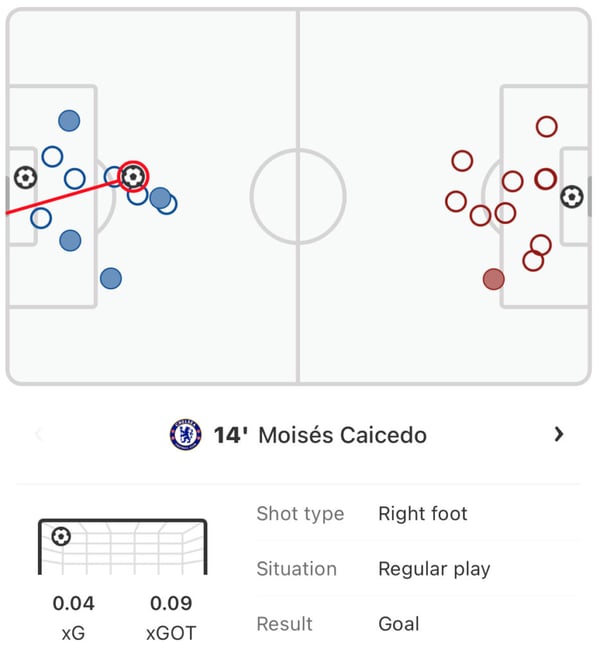Go to previous shot with faded left chevron
The width and height of the screenshot is (600, 657).
tap(40, 434)
